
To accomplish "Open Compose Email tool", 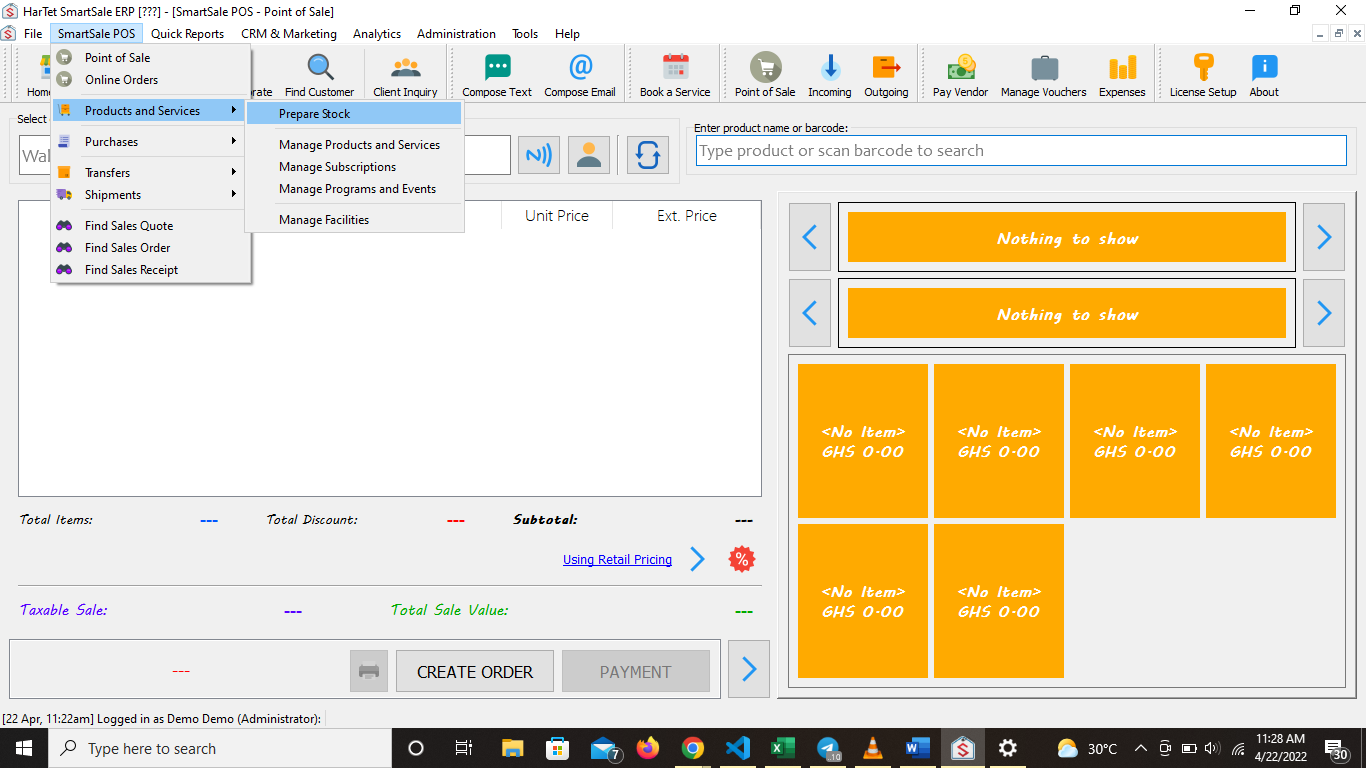I will [580, 75].
